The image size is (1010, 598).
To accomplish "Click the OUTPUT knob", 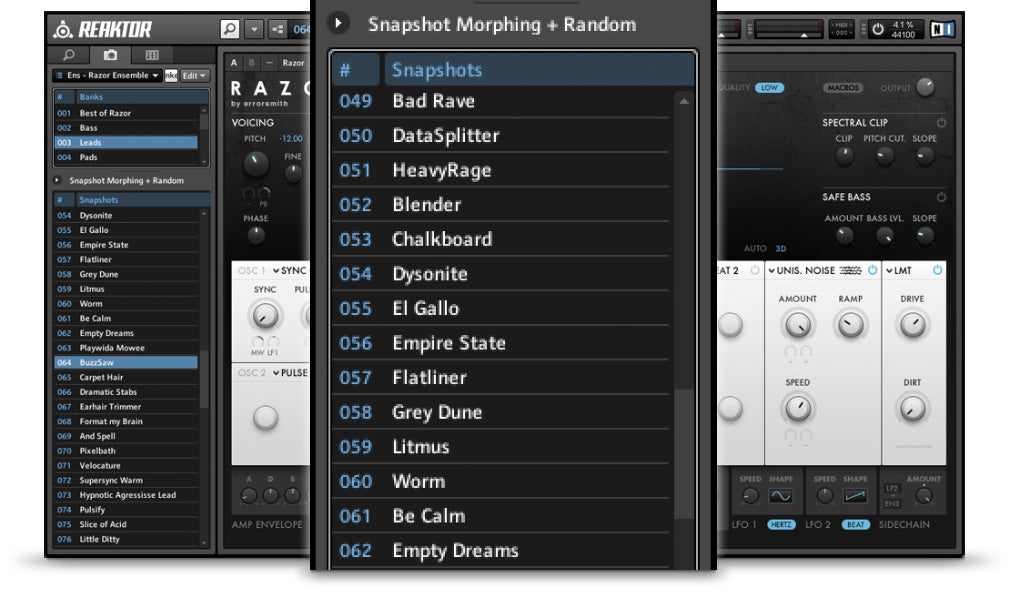I will [x=925, y=87].
